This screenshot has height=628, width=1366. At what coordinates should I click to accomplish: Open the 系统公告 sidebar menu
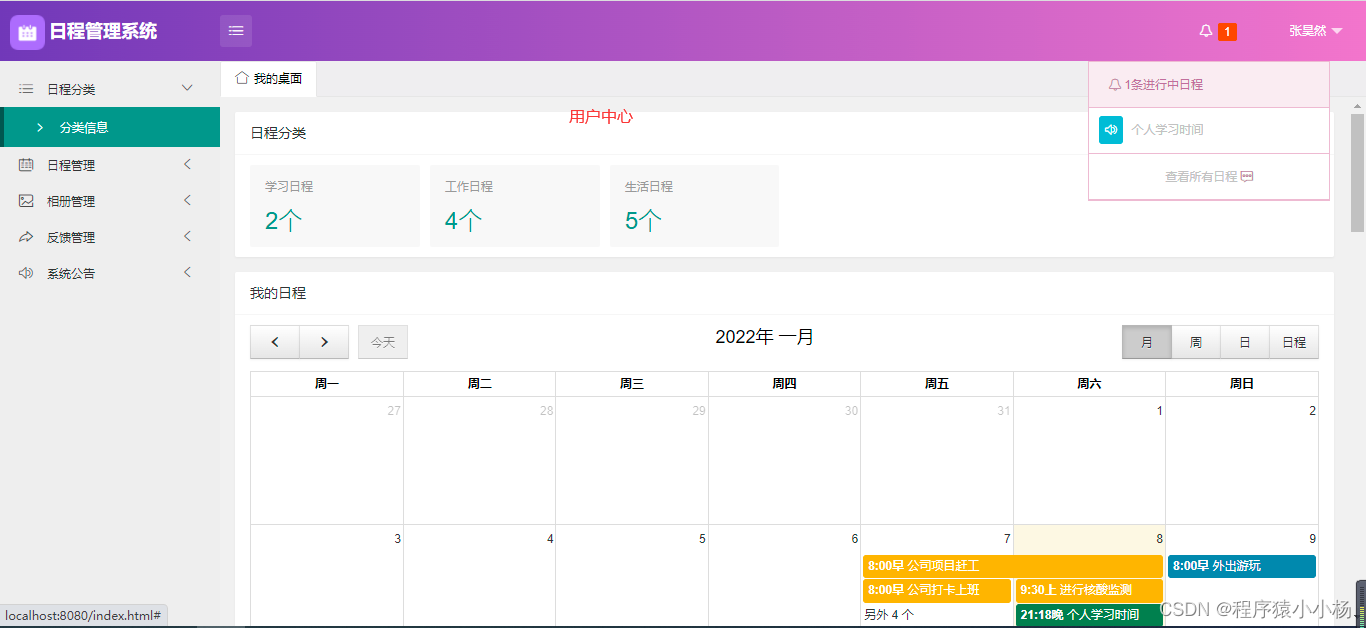click(110, 273)
